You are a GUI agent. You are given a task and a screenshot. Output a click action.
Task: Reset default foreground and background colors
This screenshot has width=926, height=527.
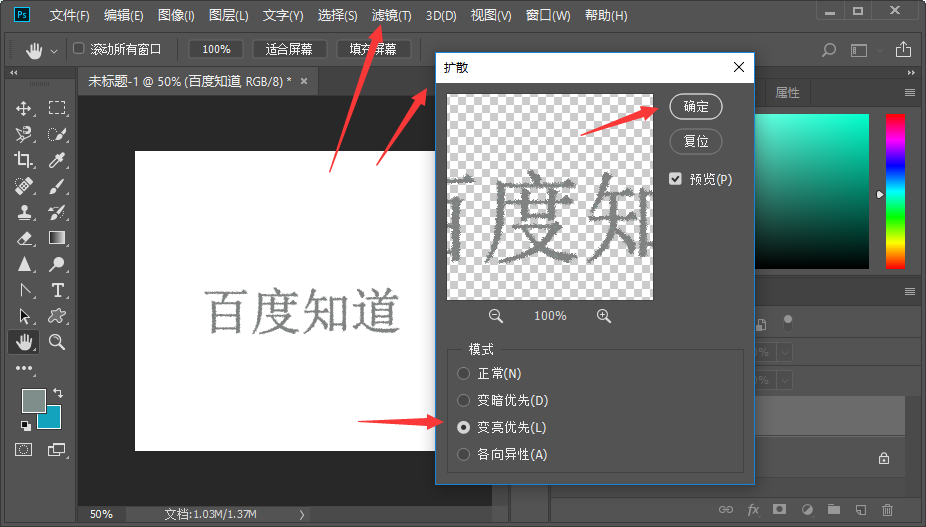click(x=25, y=425)
